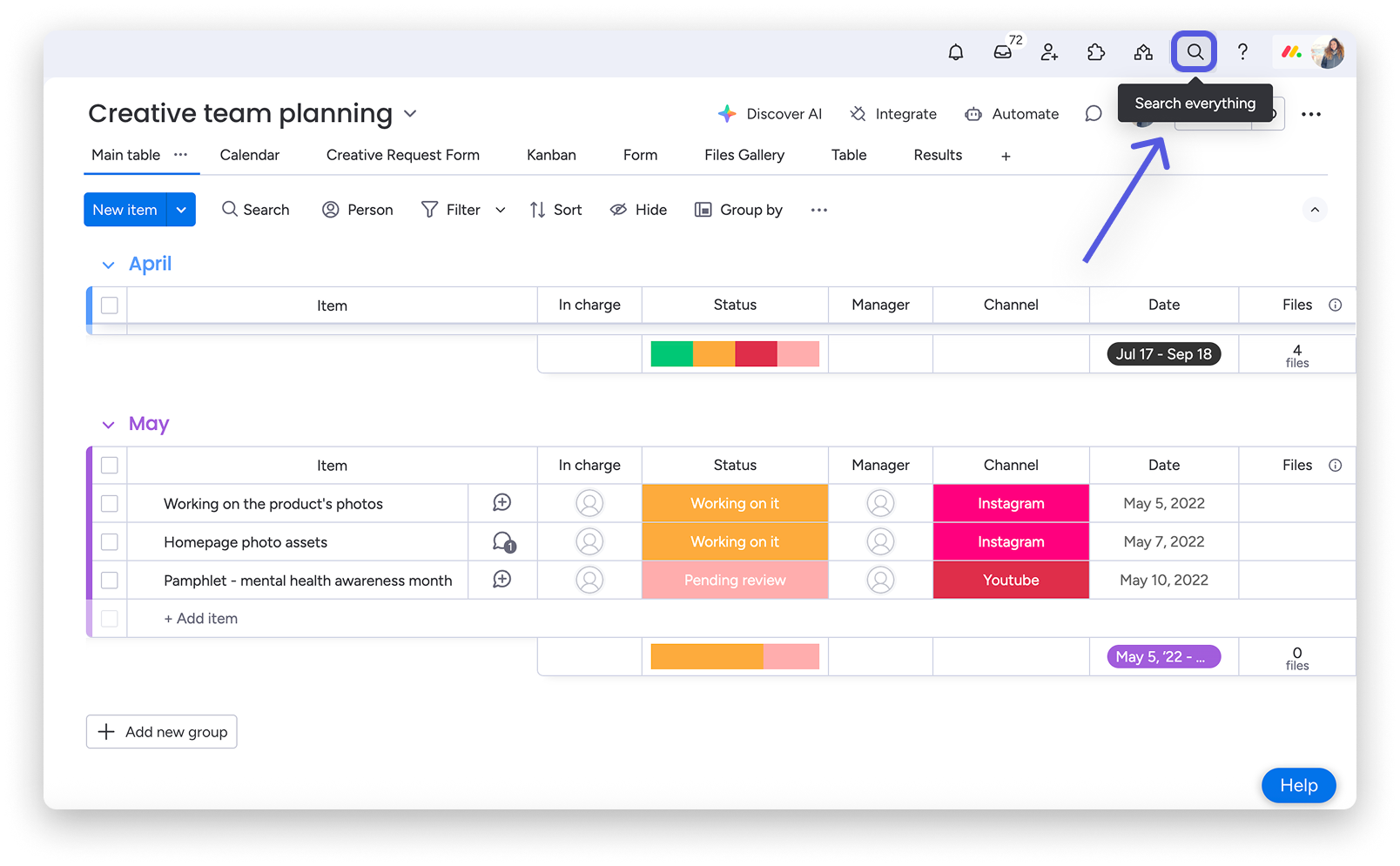Open the Filter dropdown chevron
Viewport: 1400px width, 866px height.
click(x=501, y=210)
